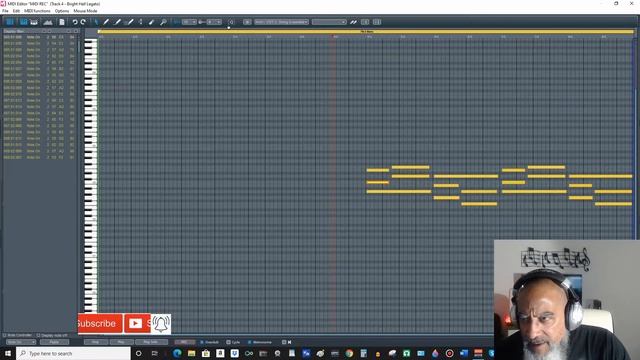The height and width of the screenshot is (360, 640).
Task: Click the first blue view icon in toolbar
Action: tap(10, 22)
